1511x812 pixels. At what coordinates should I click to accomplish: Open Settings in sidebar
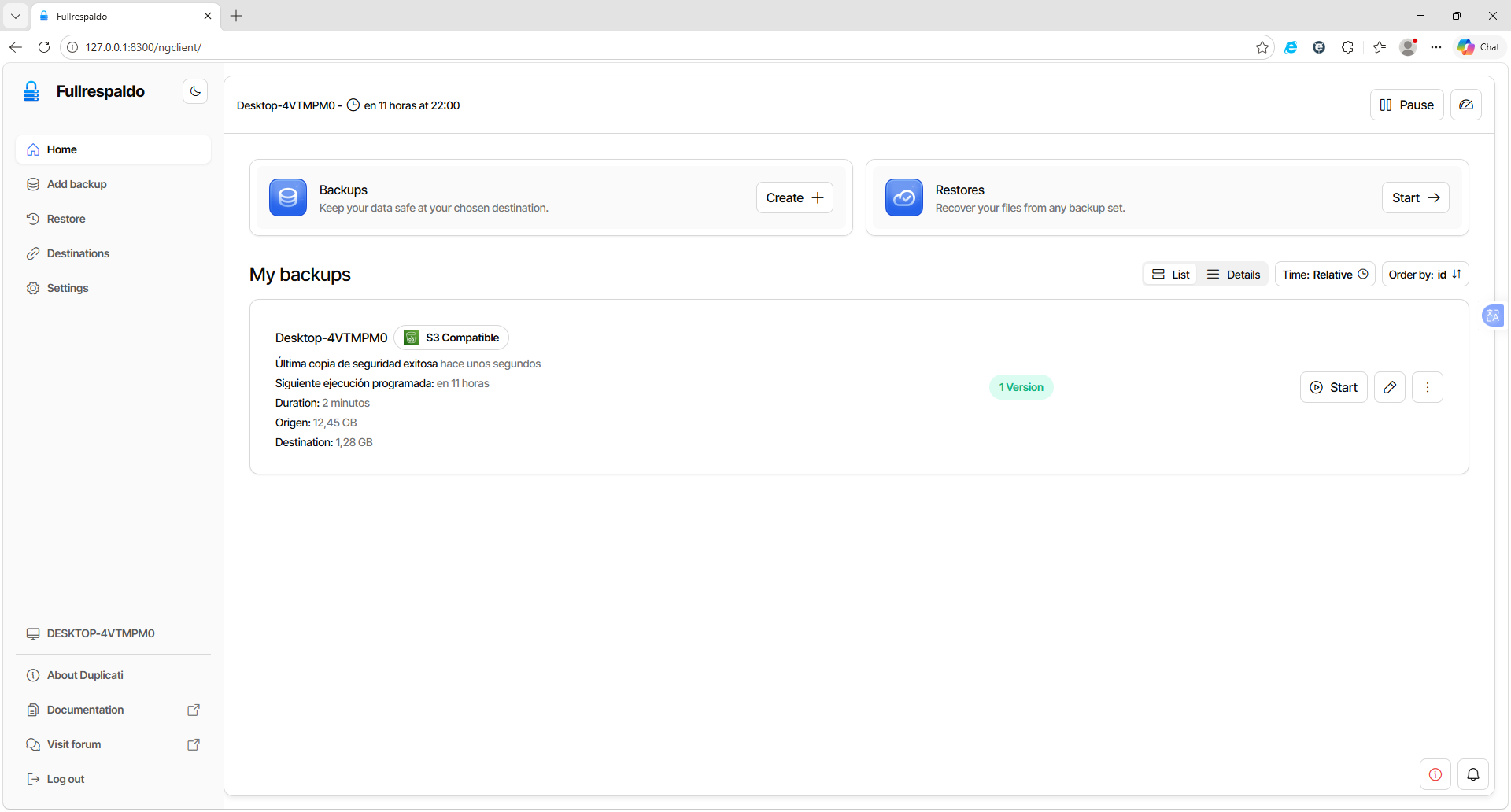coord(113,288)
